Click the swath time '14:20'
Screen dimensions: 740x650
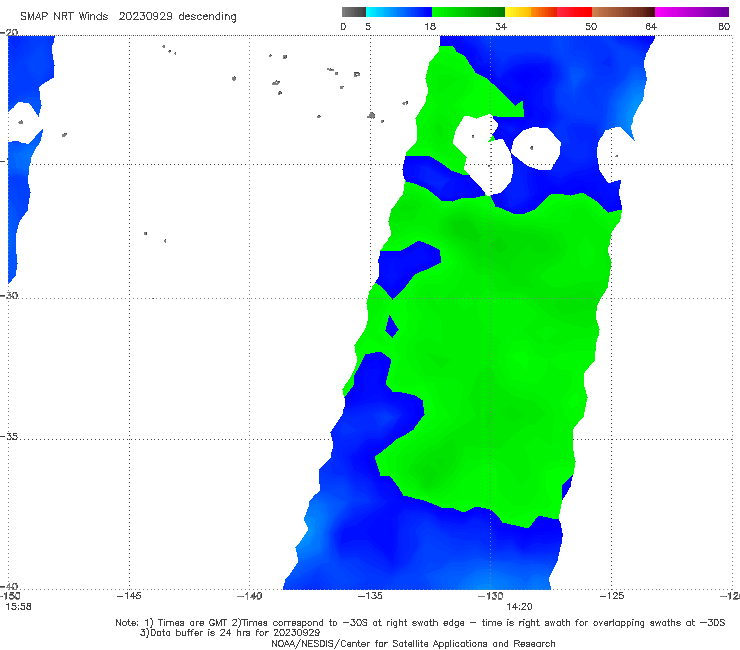pos(519,607)
